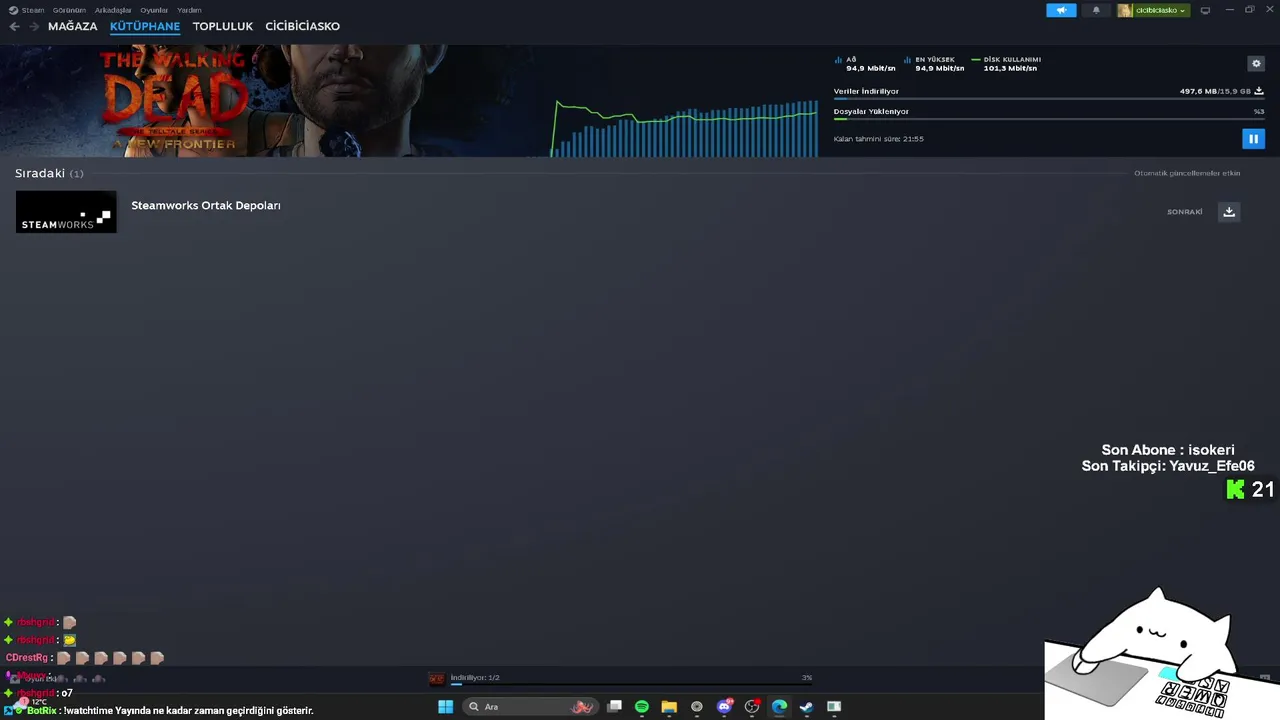Viewport: 1280px width, 720px height.
Task: Click the Veriler İndiriliyor progress bar
Action: click(x=1049, y=99)
